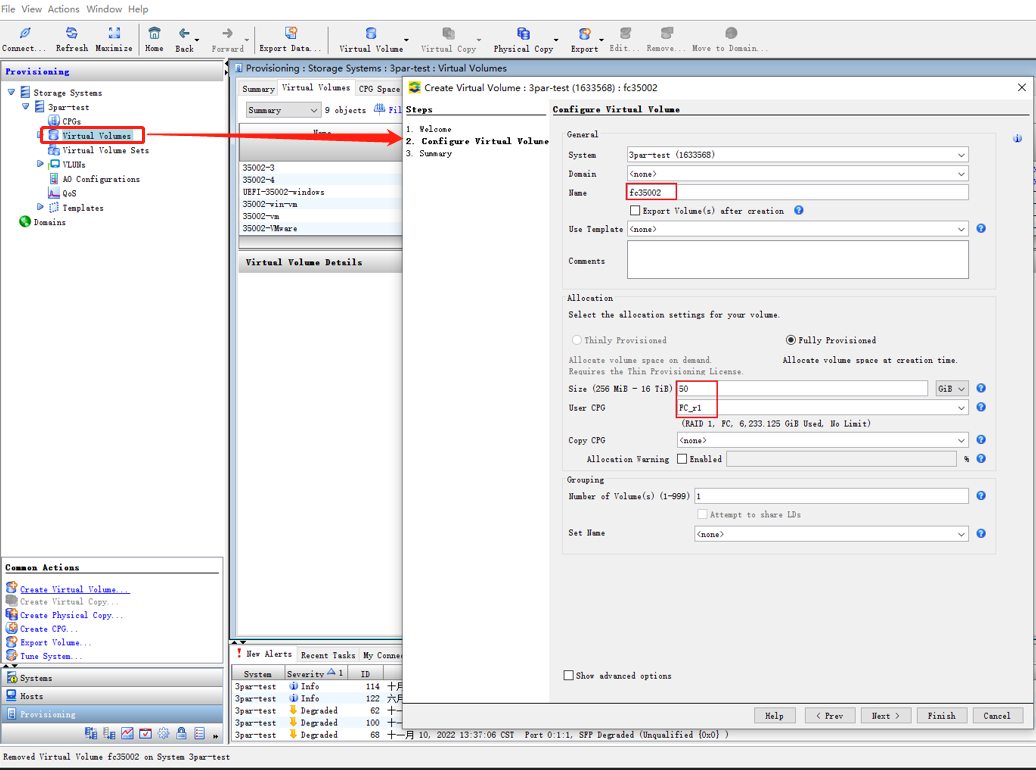Click the AO Configurations tree icon
Viewport: 1036px width, 770px height.
pos(54,178)
